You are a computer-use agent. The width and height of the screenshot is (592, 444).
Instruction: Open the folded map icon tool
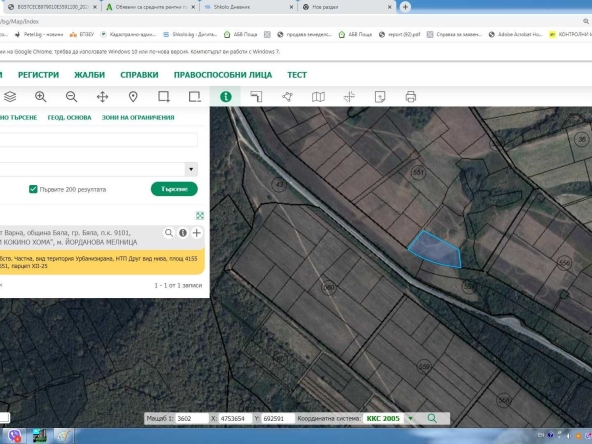318,97
